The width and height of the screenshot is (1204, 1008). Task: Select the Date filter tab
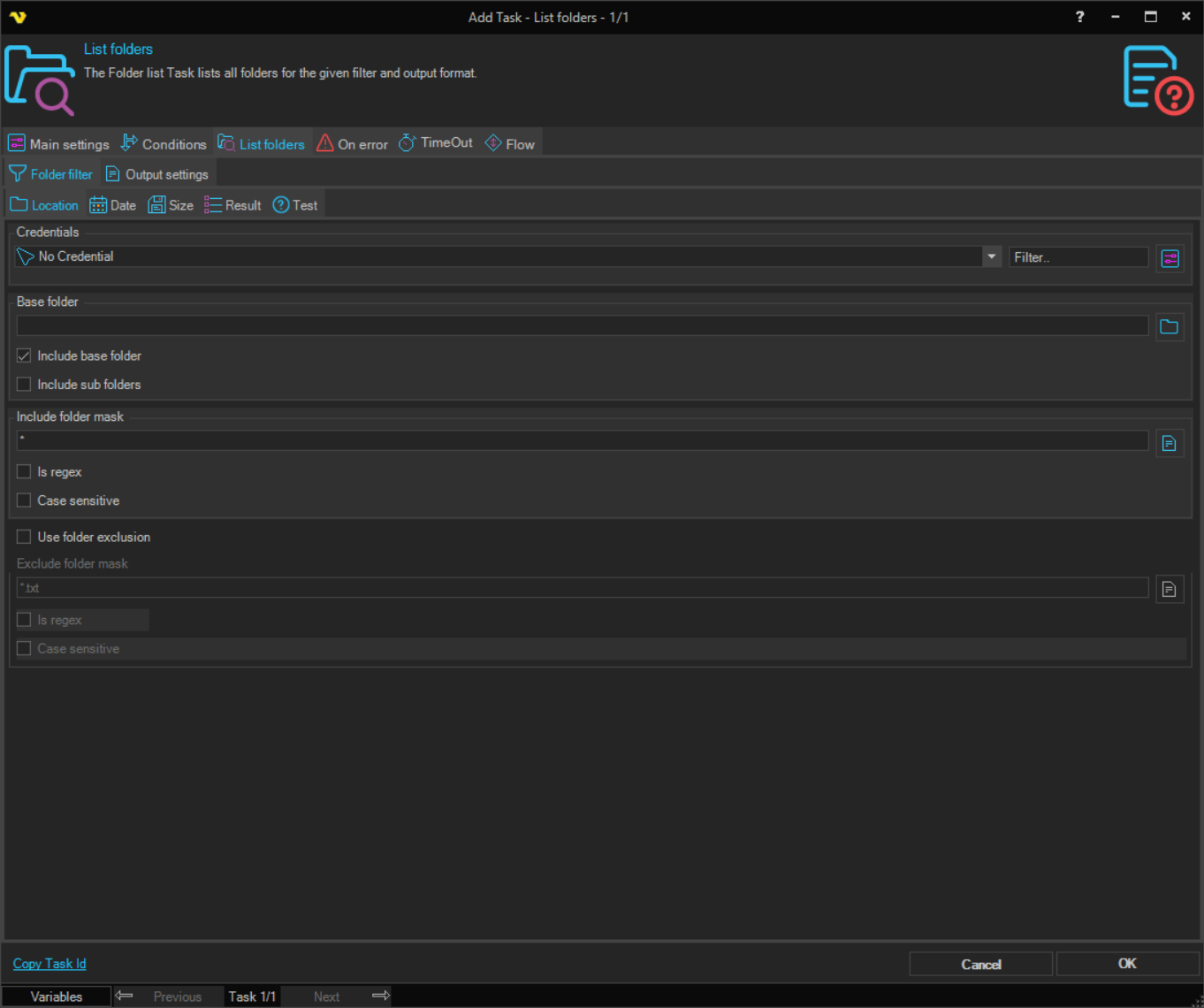(113, 205)
